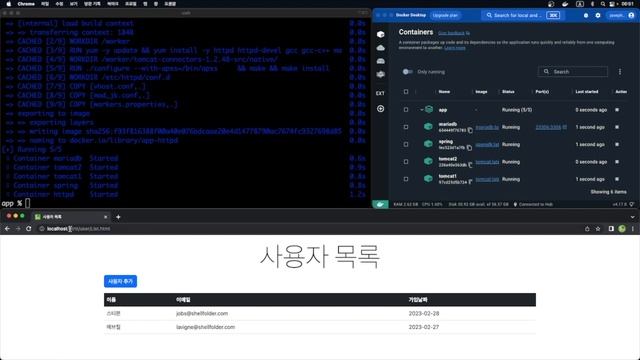640x360 pixels.
Task: Open the mariadb image link
Action: pyautogui.click(x=487, y=127)
